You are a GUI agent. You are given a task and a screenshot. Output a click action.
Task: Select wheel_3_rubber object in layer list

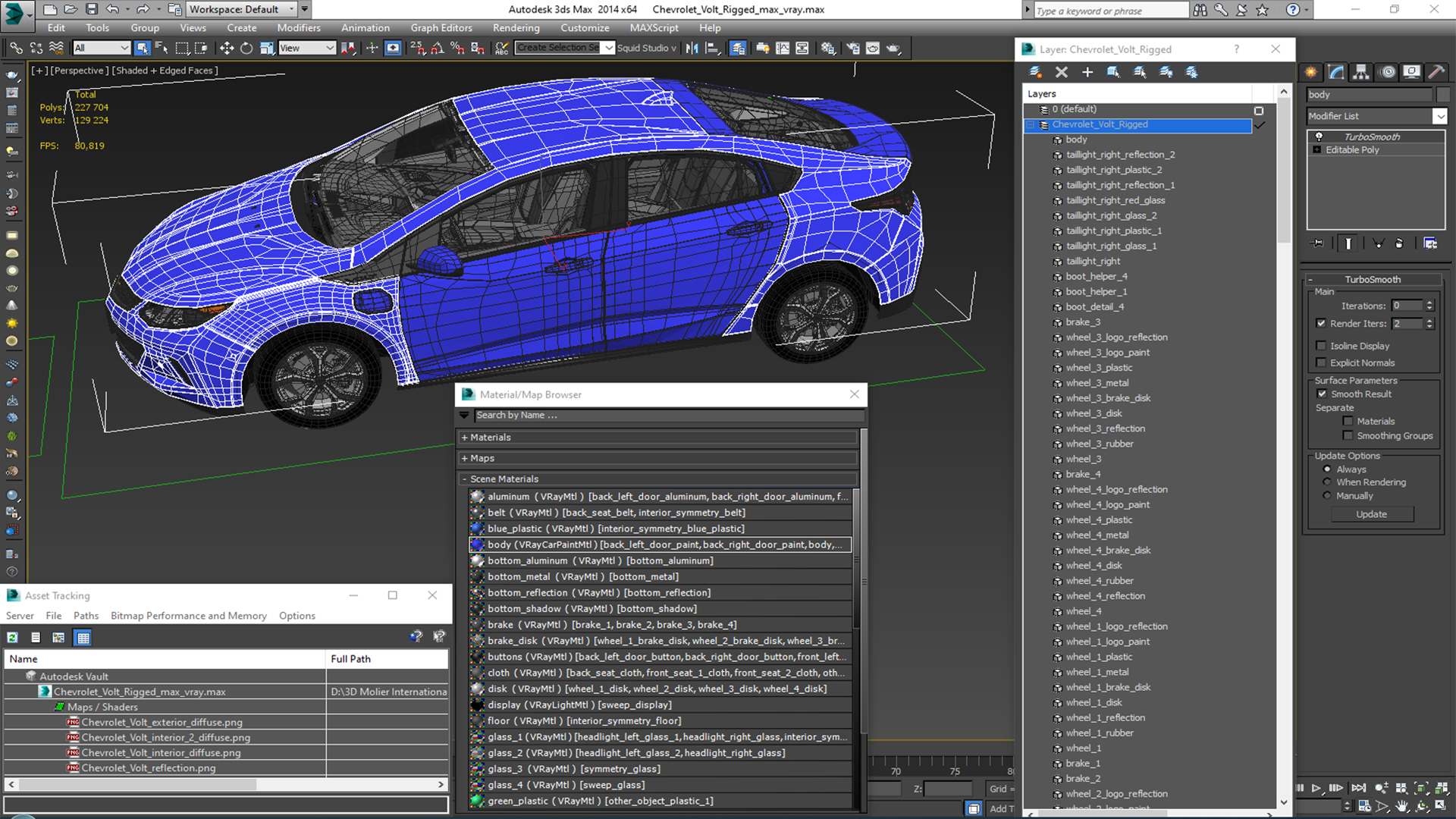pyautogui.click(x=1099, y=444)
